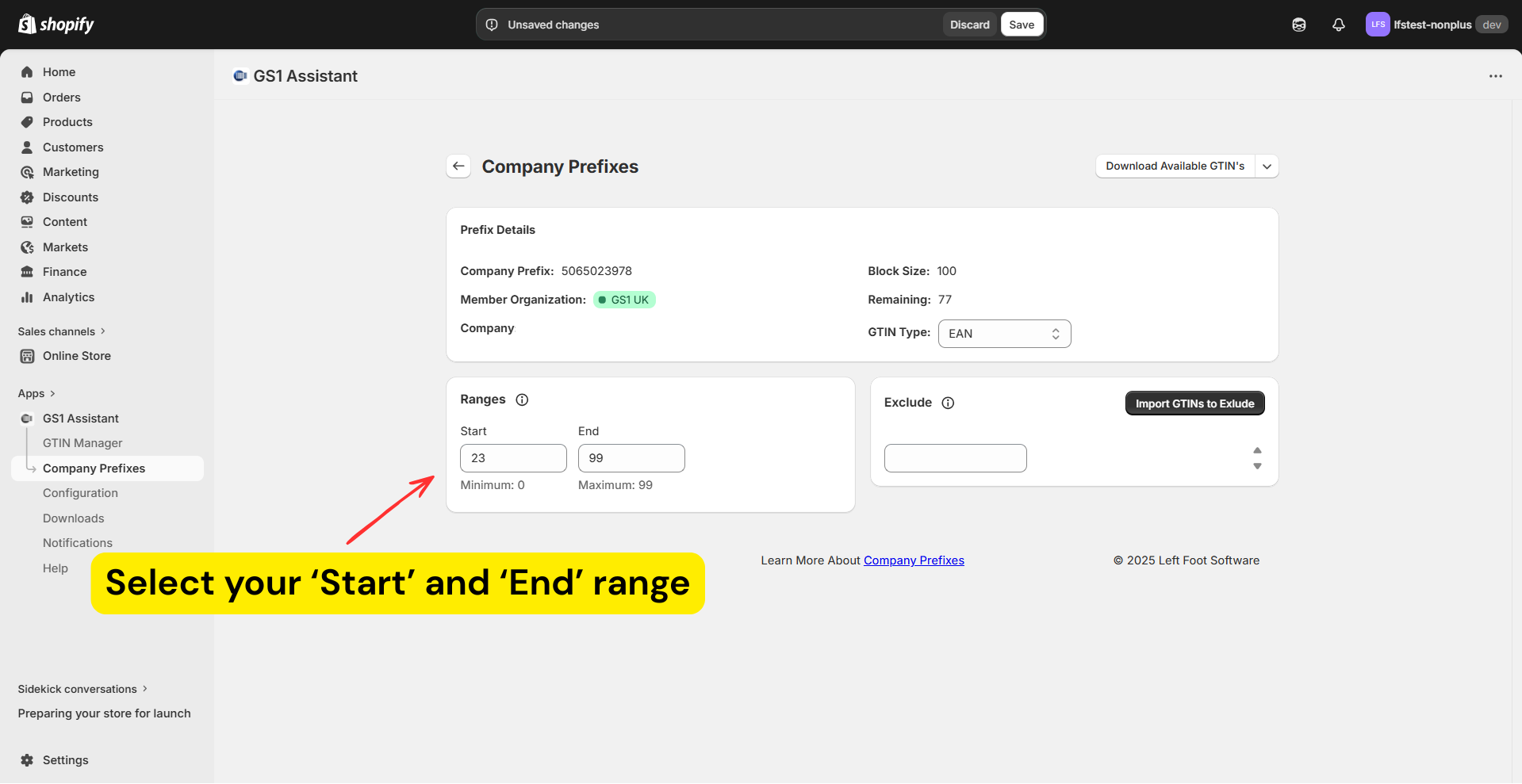This screenshot has height=784, width=1522.
Task: Click the Analytics bar chart icon
Action: (27, 297)
